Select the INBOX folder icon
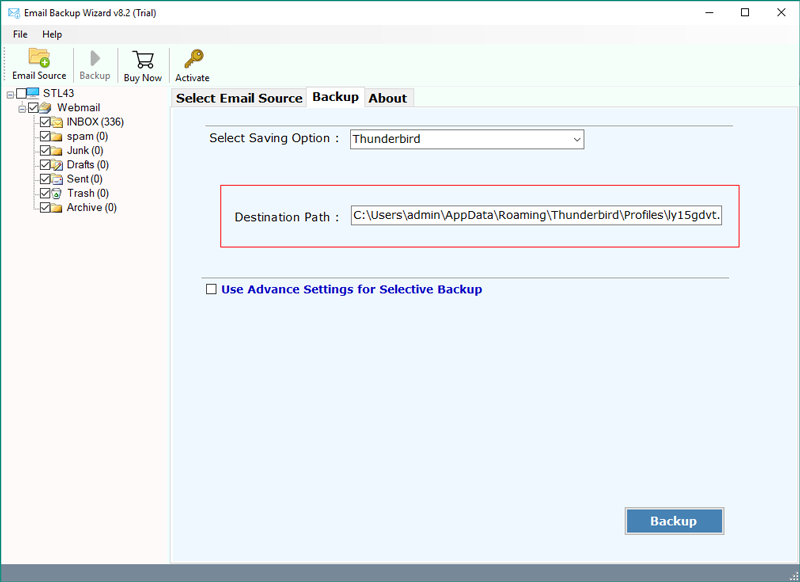The image size is (800, 582). click(58, 122)
